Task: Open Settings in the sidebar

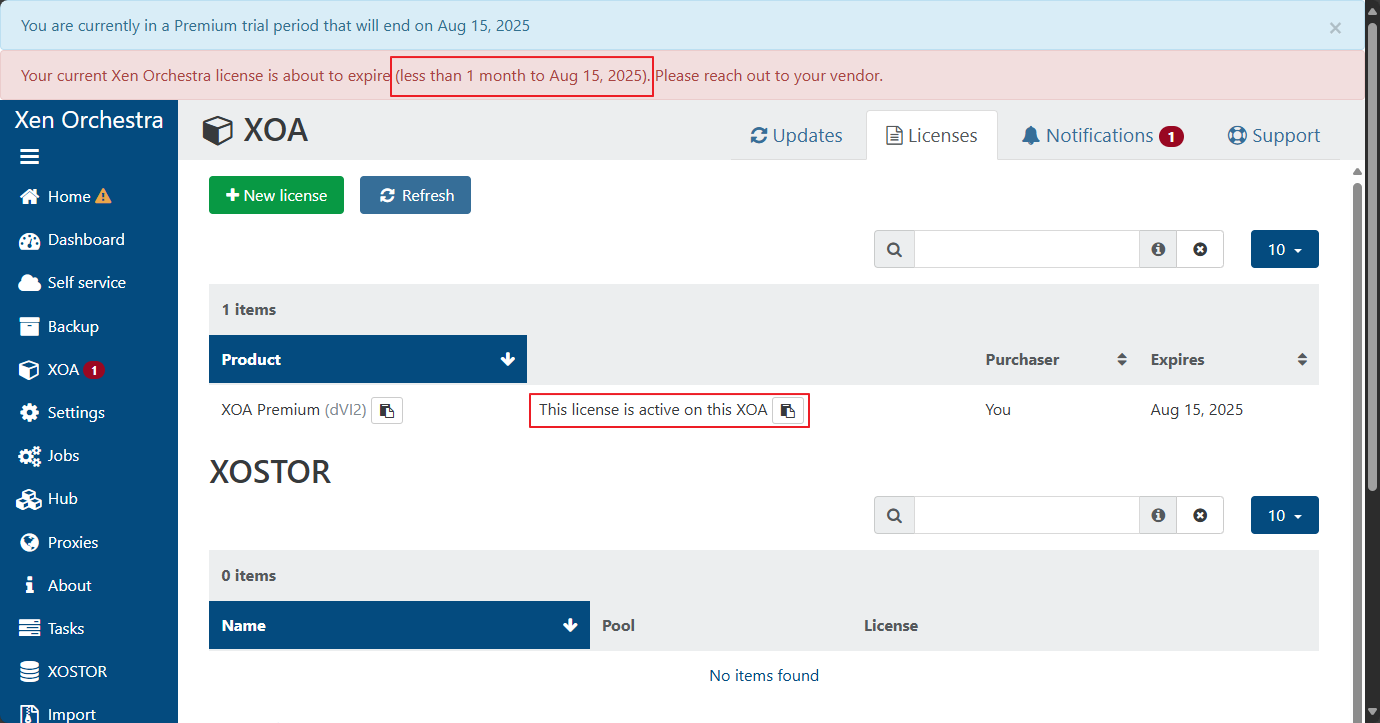Action: point(62,413)
